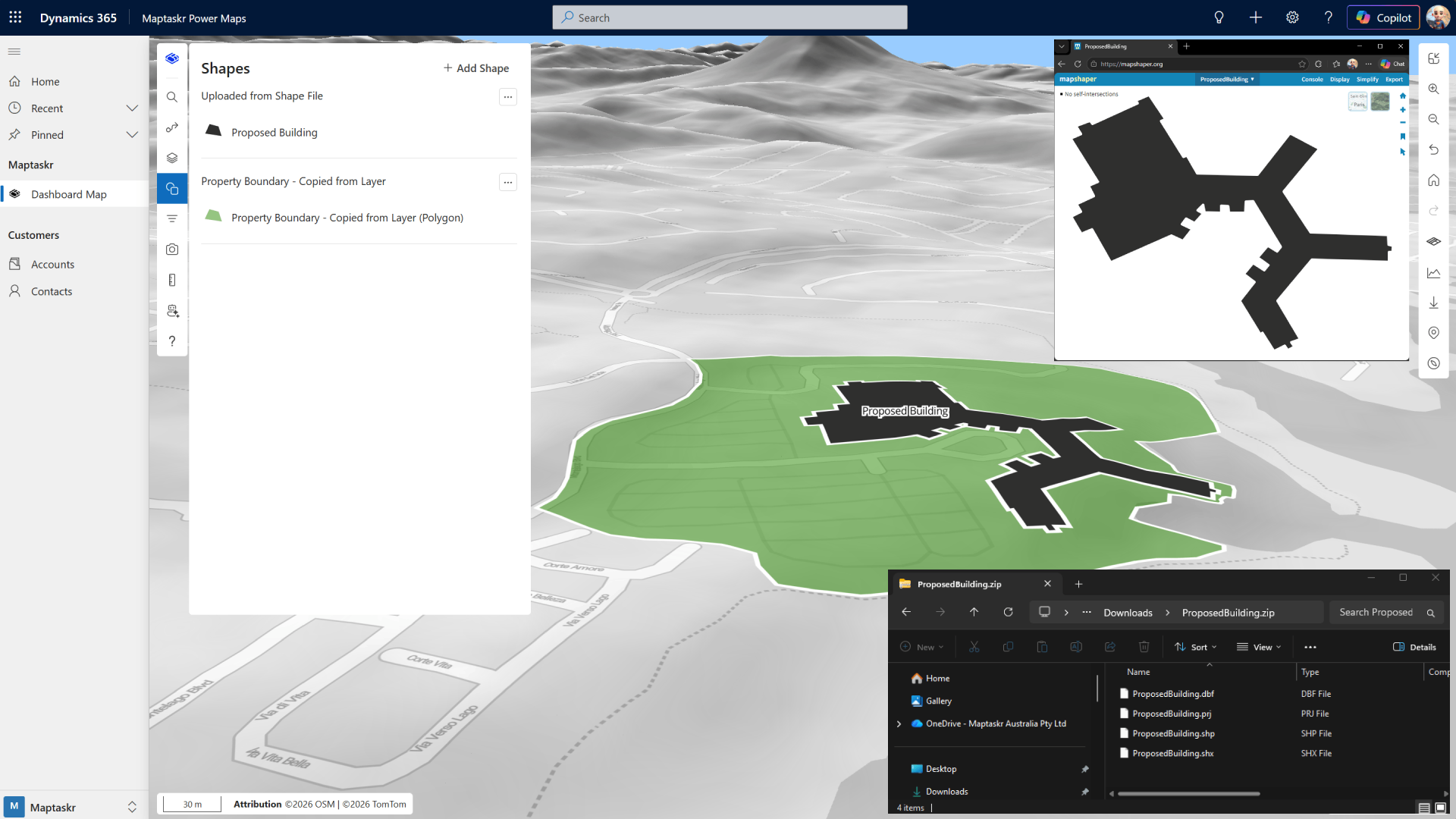The height and width of the screenshot is (819, 1456).
Task: Open options for Uploaded from Shape File
Action: coord(508,96)
